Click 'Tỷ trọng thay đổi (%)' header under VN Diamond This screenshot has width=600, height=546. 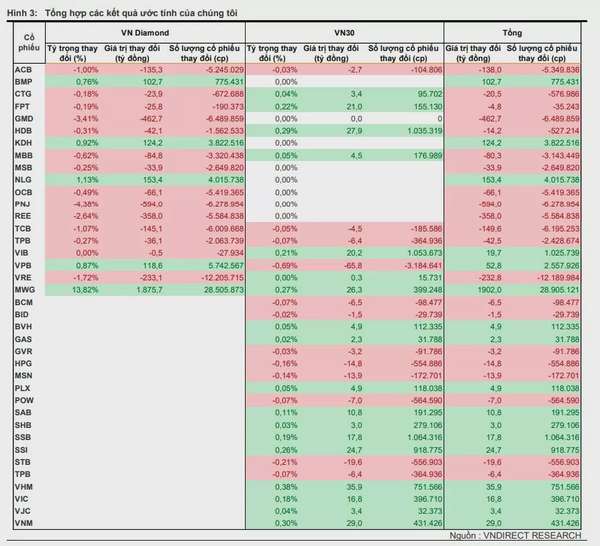click(x=72, y=53)
